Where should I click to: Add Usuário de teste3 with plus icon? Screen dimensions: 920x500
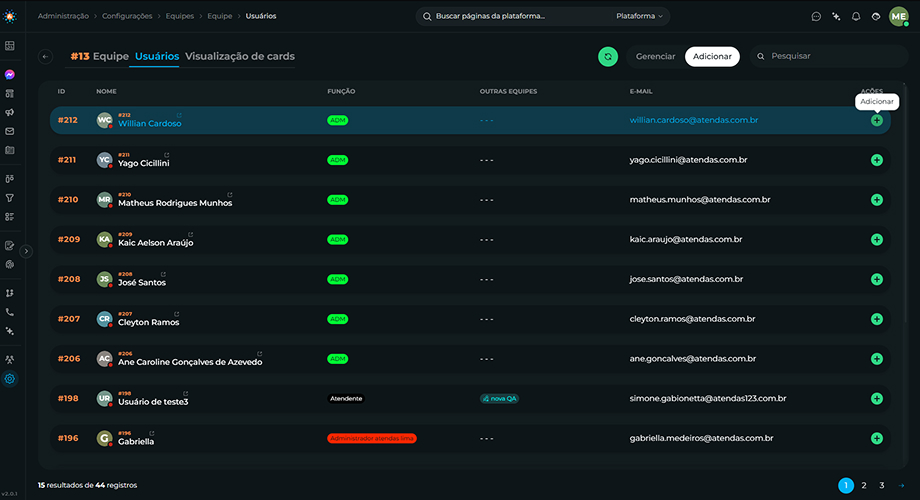click(877, 398)
